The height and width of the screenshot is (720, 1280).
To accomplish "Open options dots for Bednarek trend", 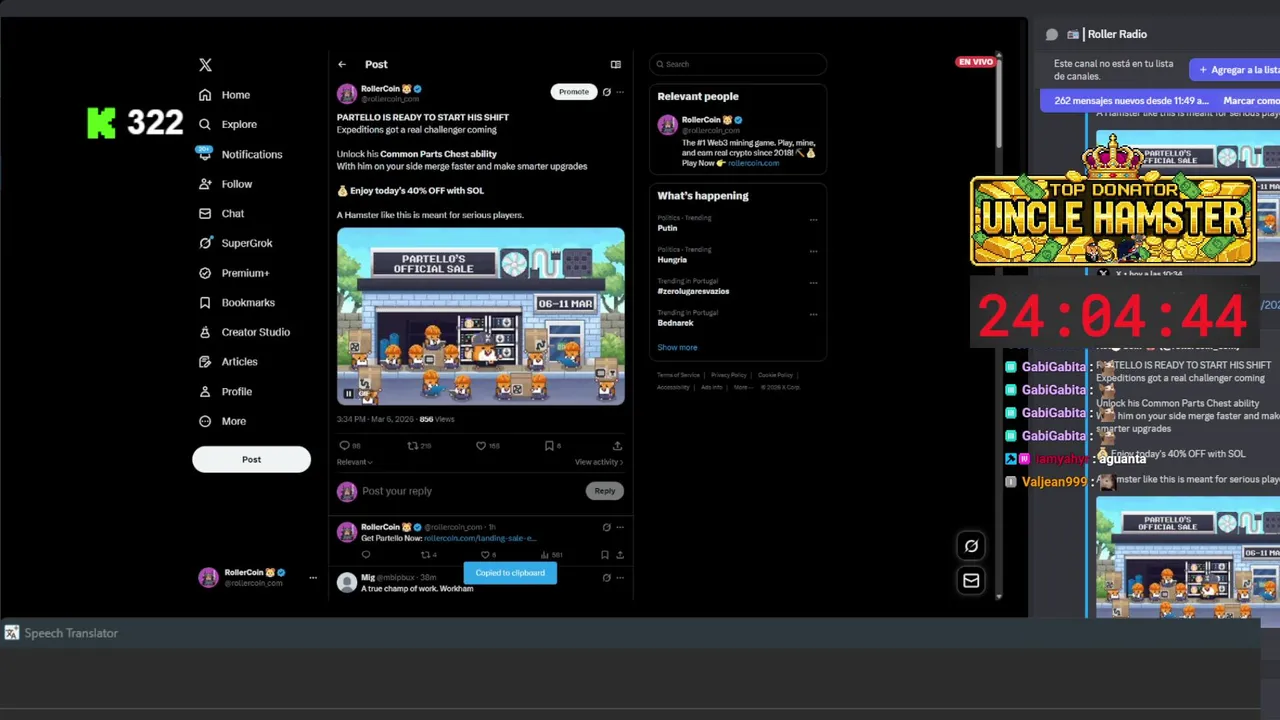I will [813, 315].
